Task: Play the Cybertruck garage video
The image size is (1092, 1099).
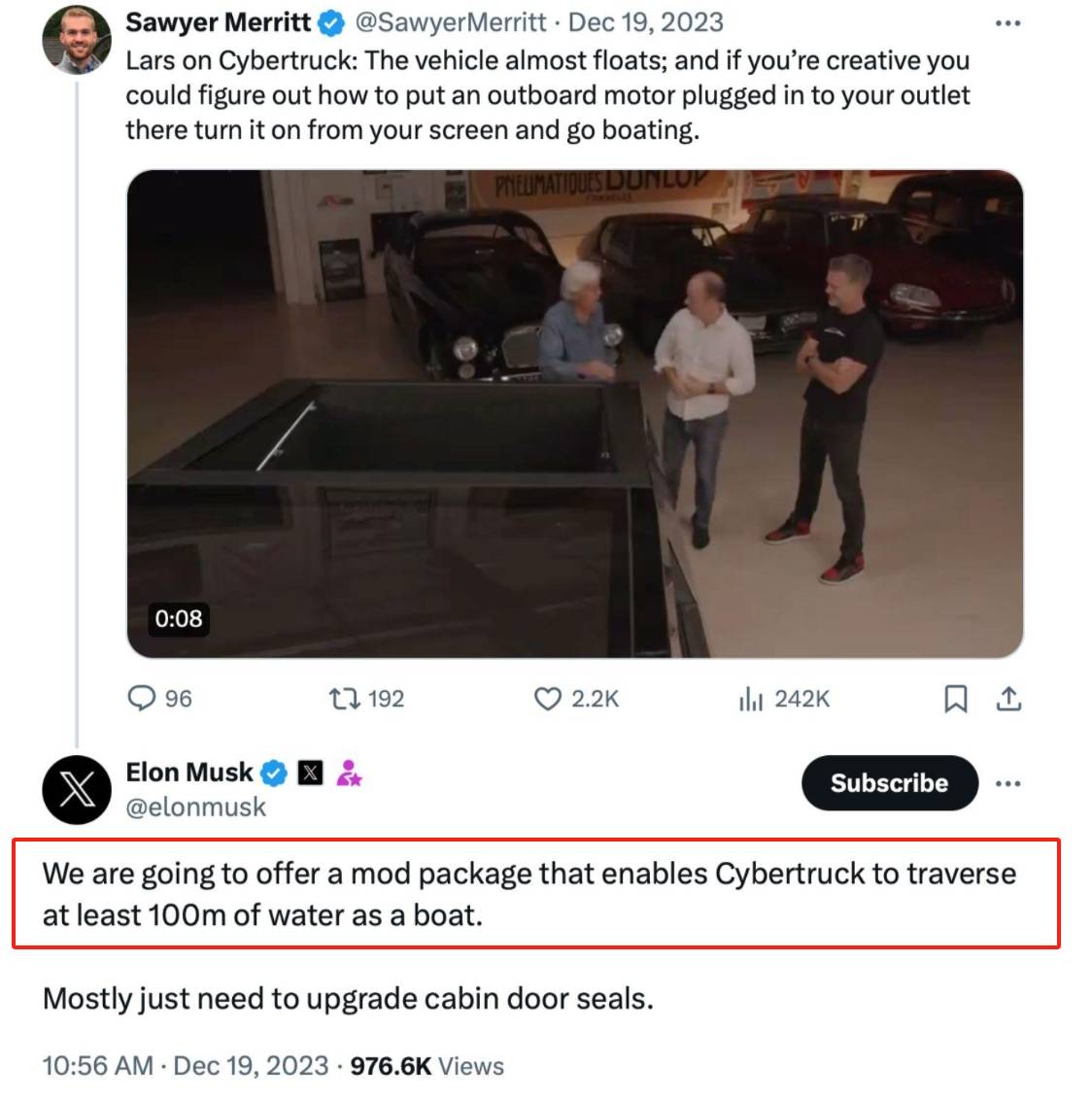Action: click(575, 414)
